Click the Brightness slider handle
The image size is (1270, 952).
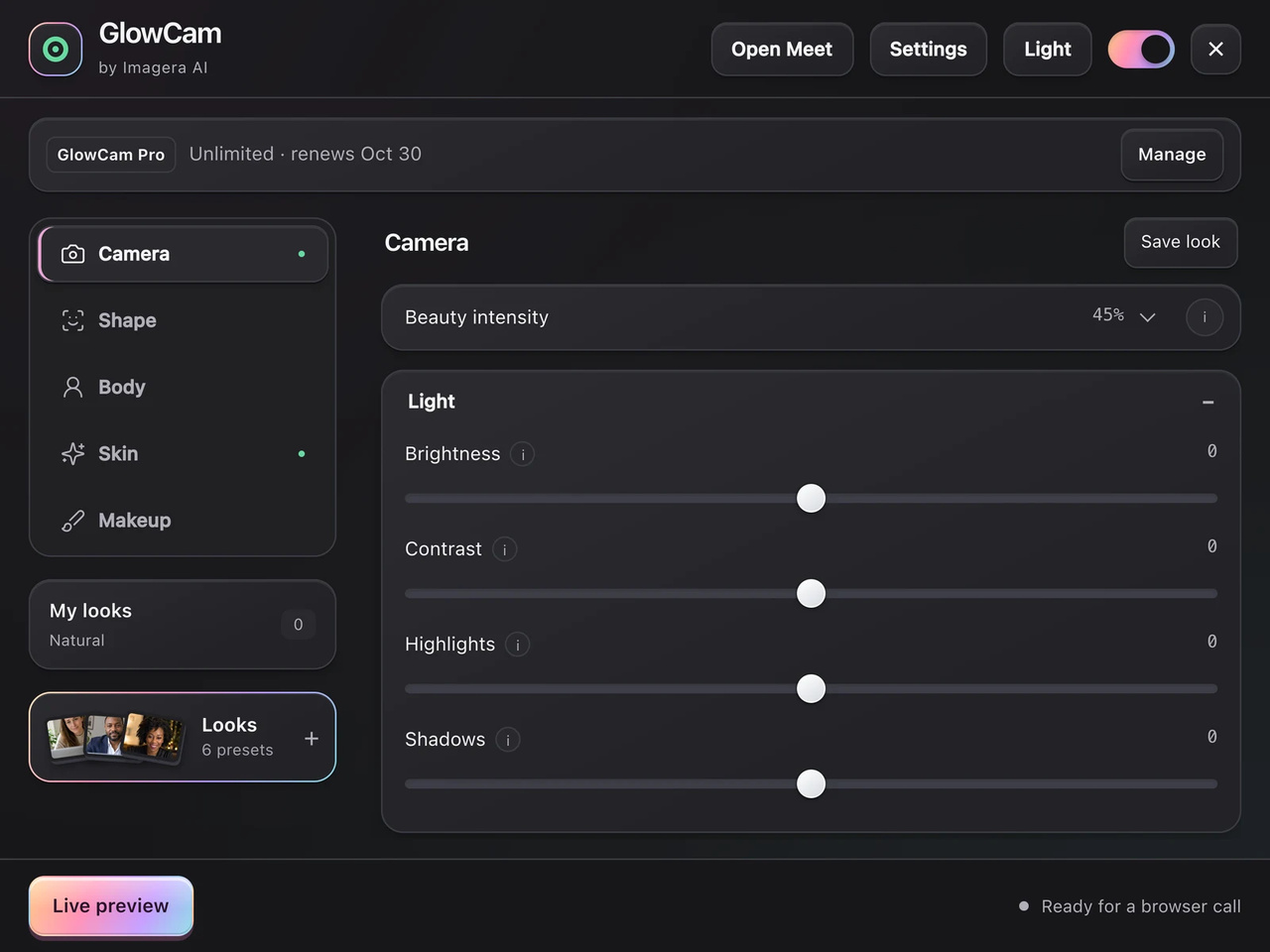(812, 498)
